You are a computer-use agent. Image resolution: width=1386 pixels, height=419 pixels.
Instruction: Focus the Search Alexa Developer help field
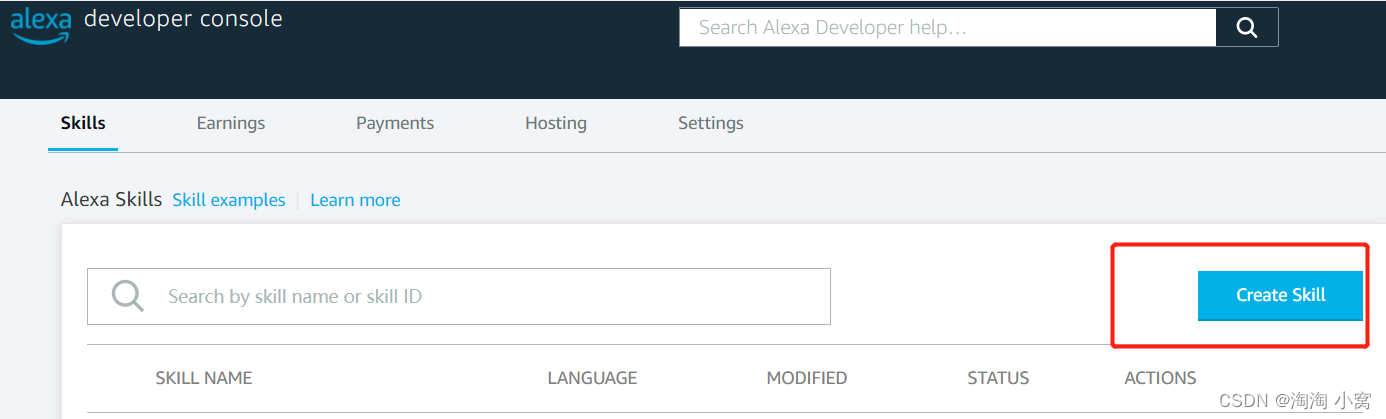pos(947,28)
